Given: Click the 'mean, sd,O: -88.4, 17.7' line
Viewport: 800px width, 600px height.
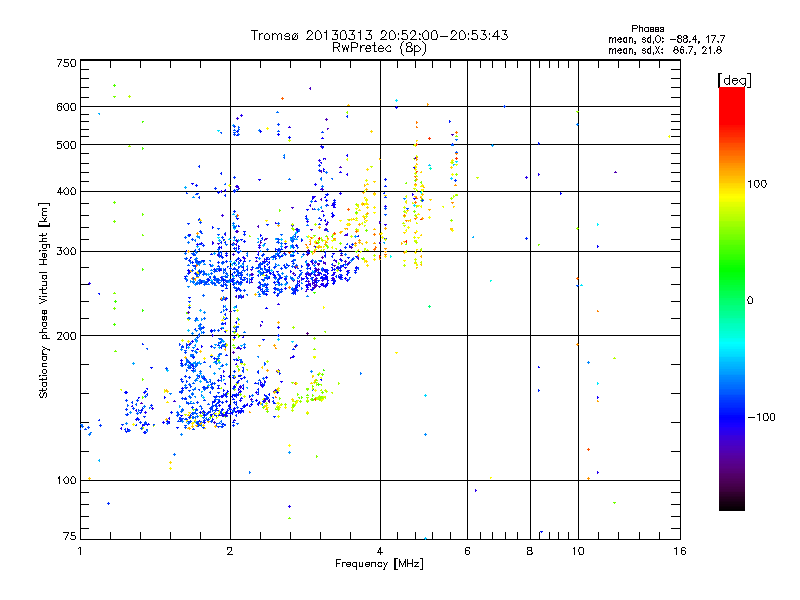Looking at the screenshot, I should coord(666,39).
